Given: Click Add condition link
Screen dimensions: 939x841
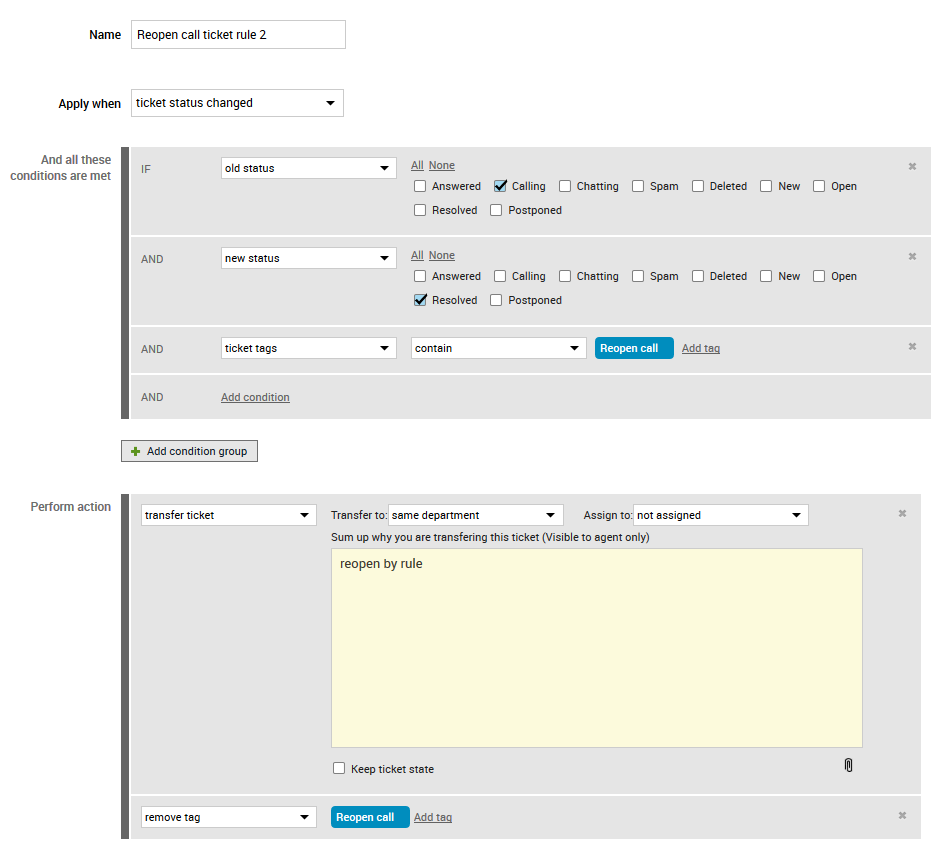Looking at the screenshot, I should point(255,397).
